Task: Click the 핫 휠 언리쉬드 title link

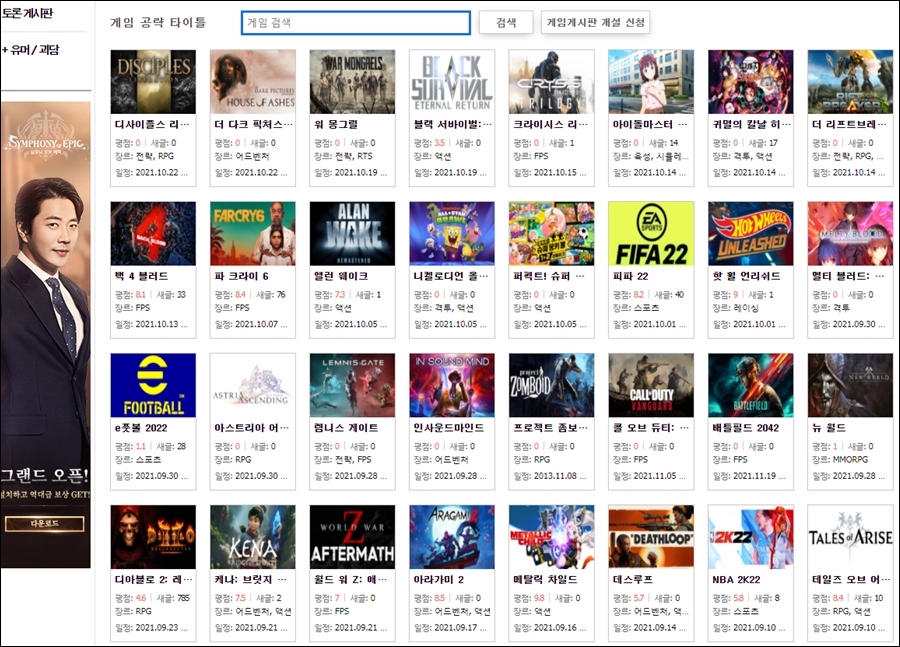Action: 747,276
